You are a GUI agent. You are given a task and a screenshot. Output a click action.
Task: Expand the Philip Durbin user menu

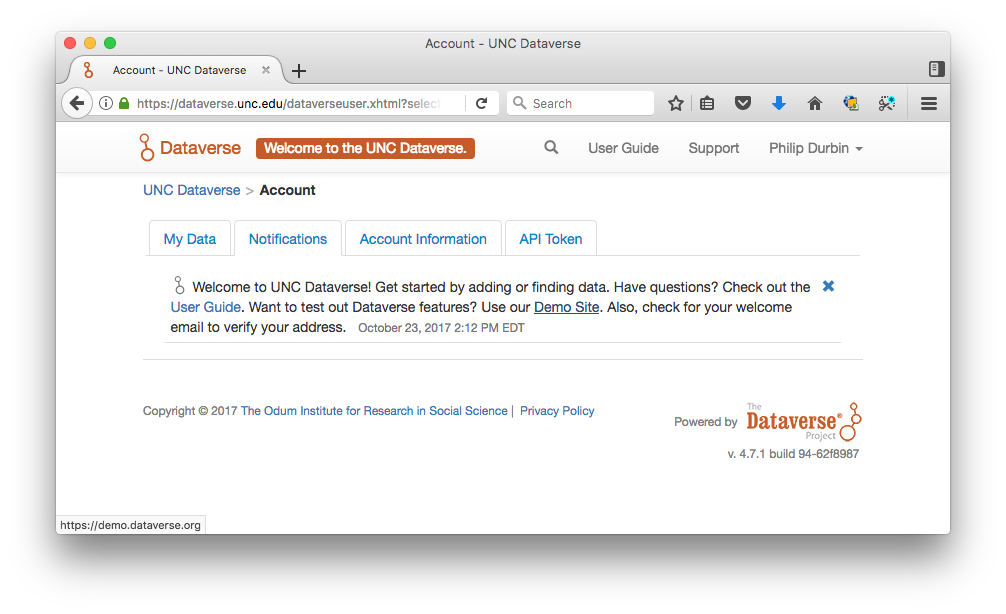click(815, 148)
